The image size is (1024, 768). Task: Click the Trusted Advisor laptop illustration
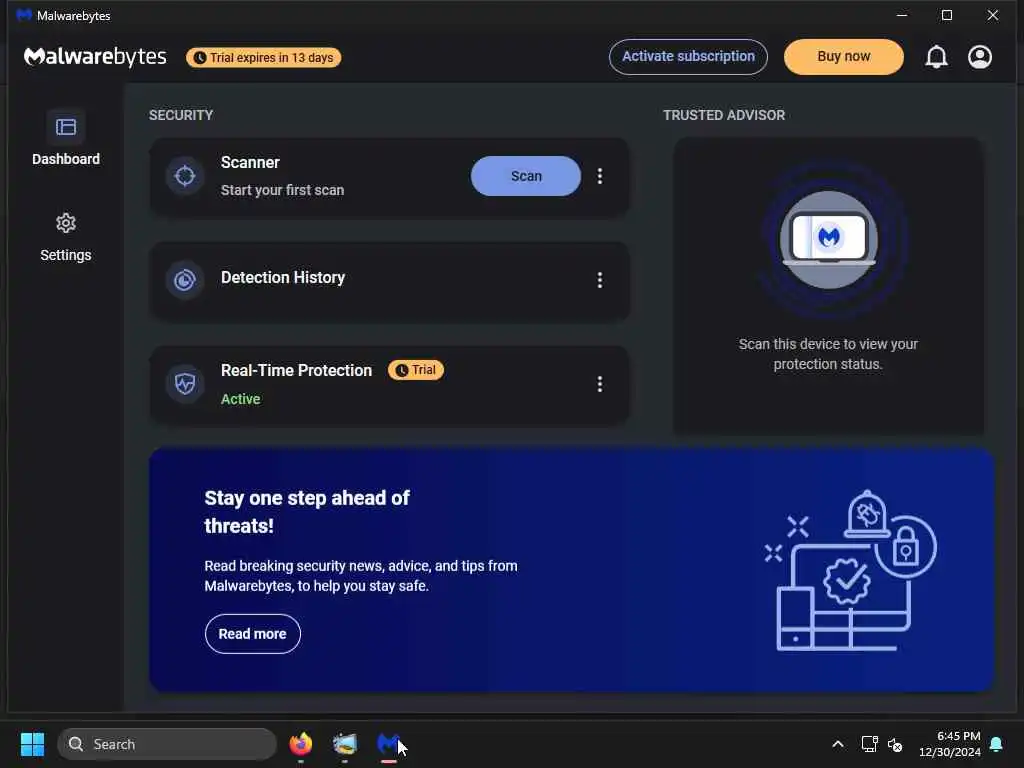(x=829, y=240)
